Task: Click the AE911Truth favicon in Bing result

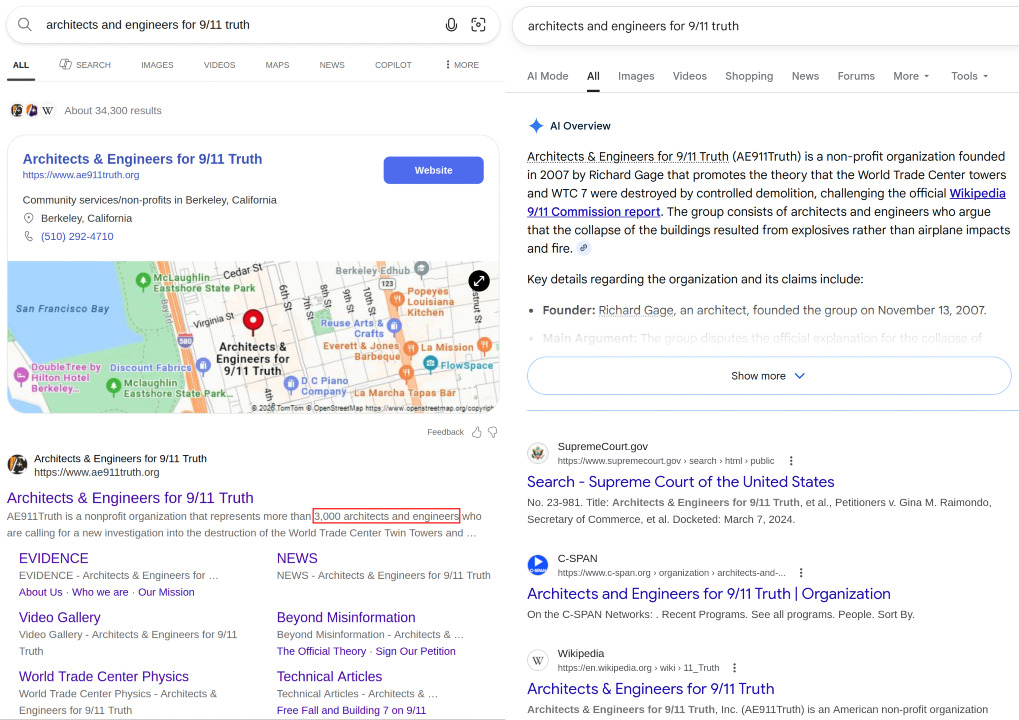Action: tap(17, 465)
